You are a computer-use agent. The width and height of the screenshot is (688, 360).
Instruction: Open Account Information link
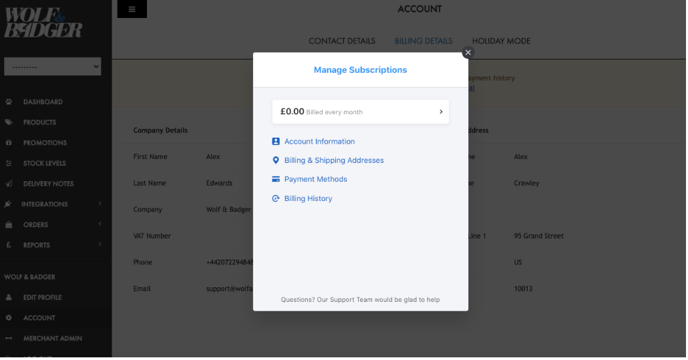pos(319,141)
